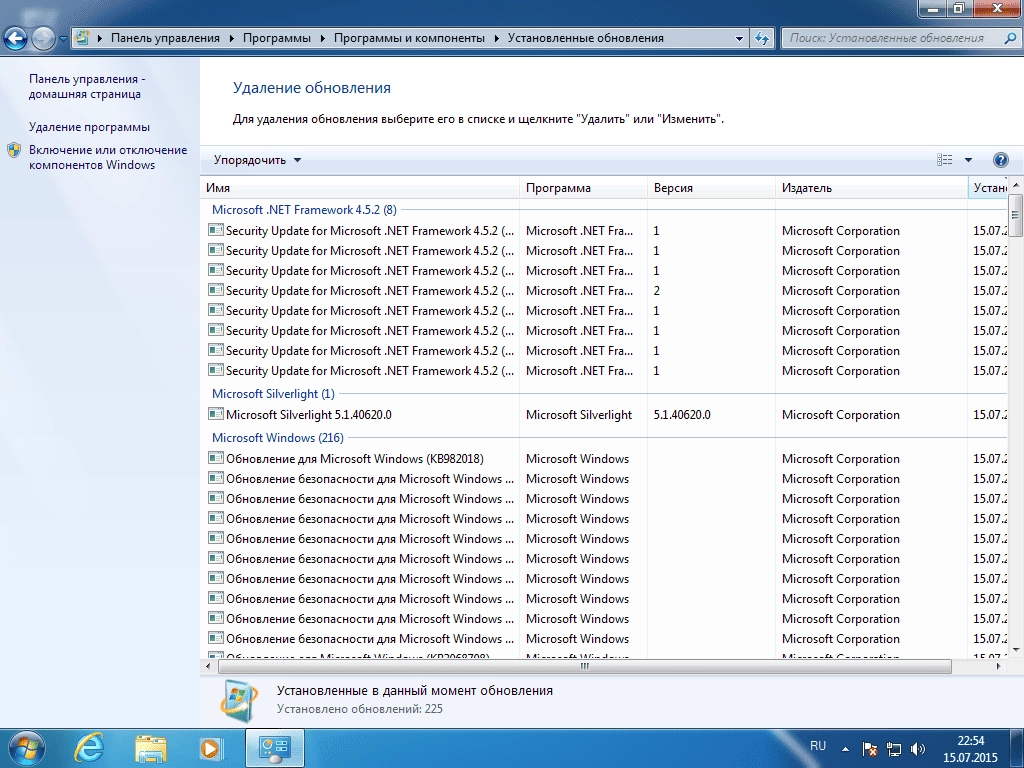
Task: Click the magnifier search icon
Action: 1010,39
